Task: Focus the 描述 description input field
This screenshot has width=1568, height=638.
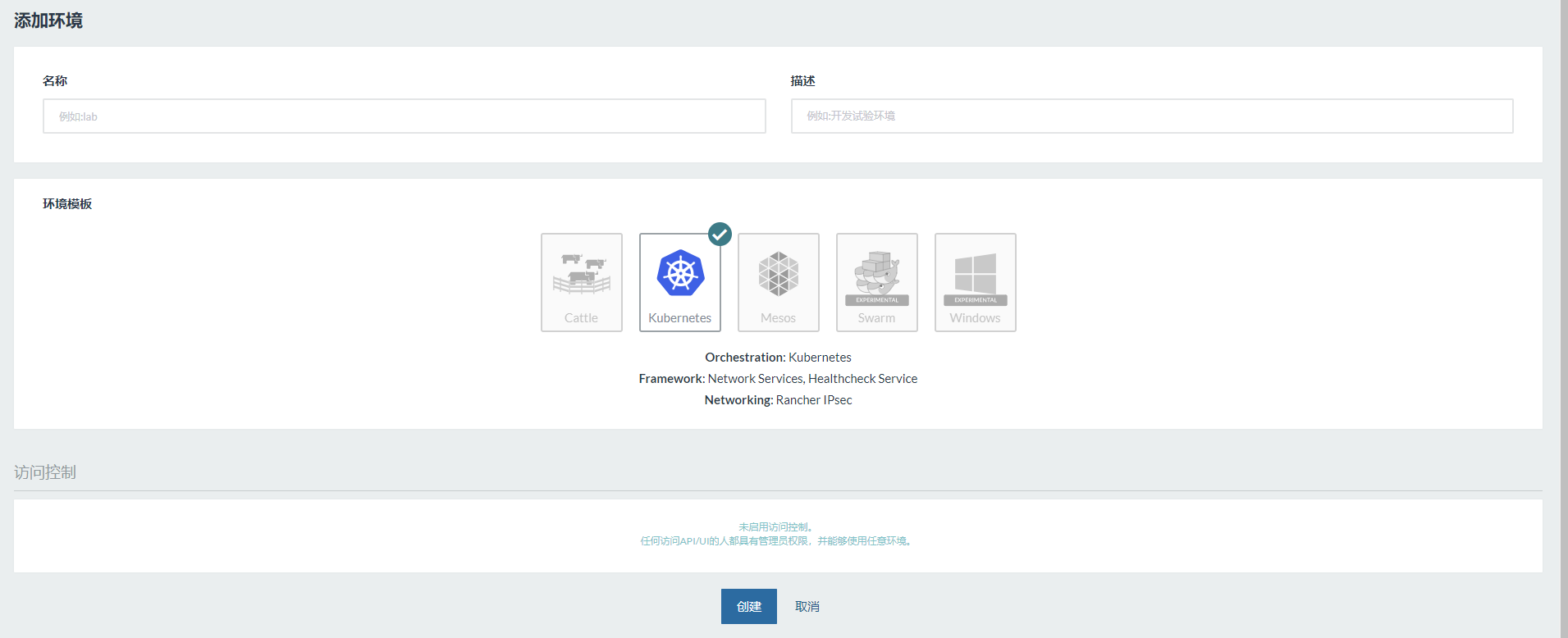Action: tap(1151, 116)
